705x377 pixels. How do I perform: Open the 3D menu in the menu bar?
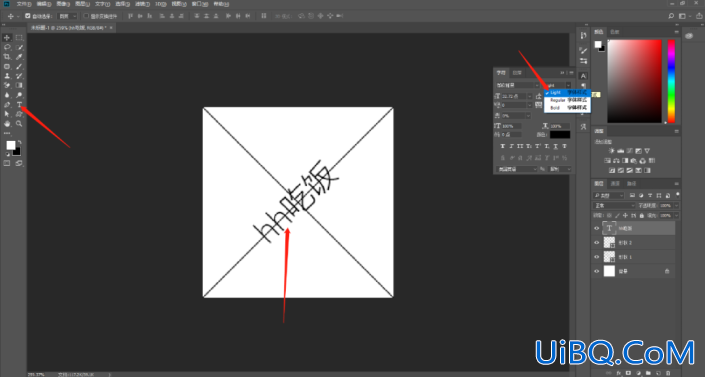click(161, 4)
